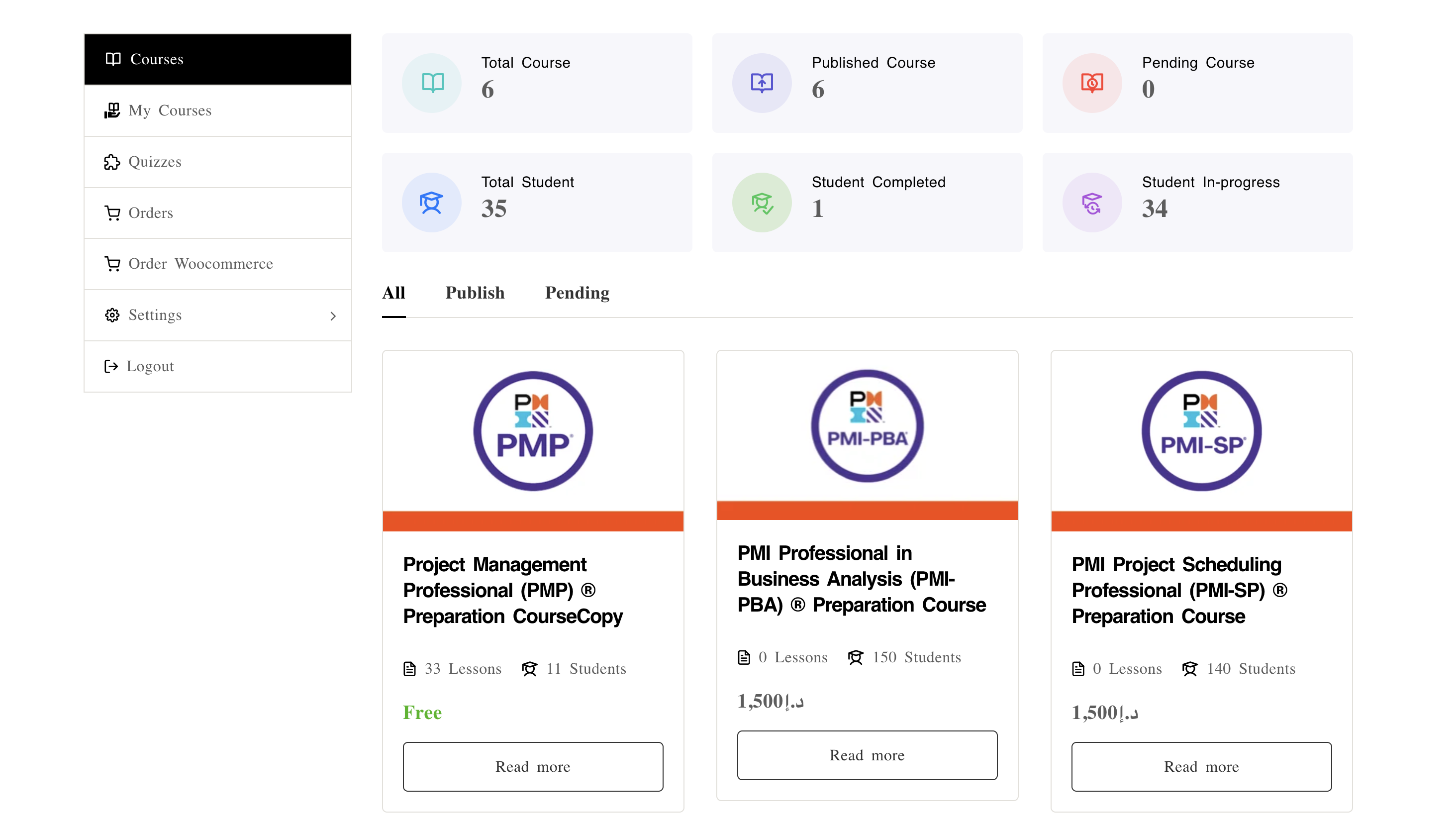Click Read more on PMP course
Viewport: 1456px width, 828px height.
click(532, 766)
